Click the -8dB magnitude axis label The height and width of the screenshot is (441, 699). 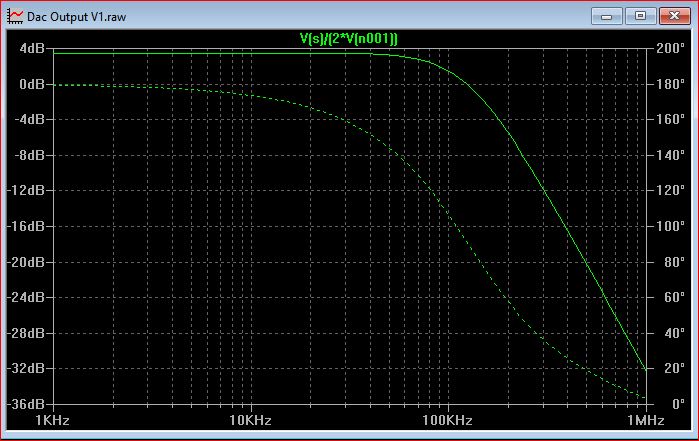pos(29,155)
